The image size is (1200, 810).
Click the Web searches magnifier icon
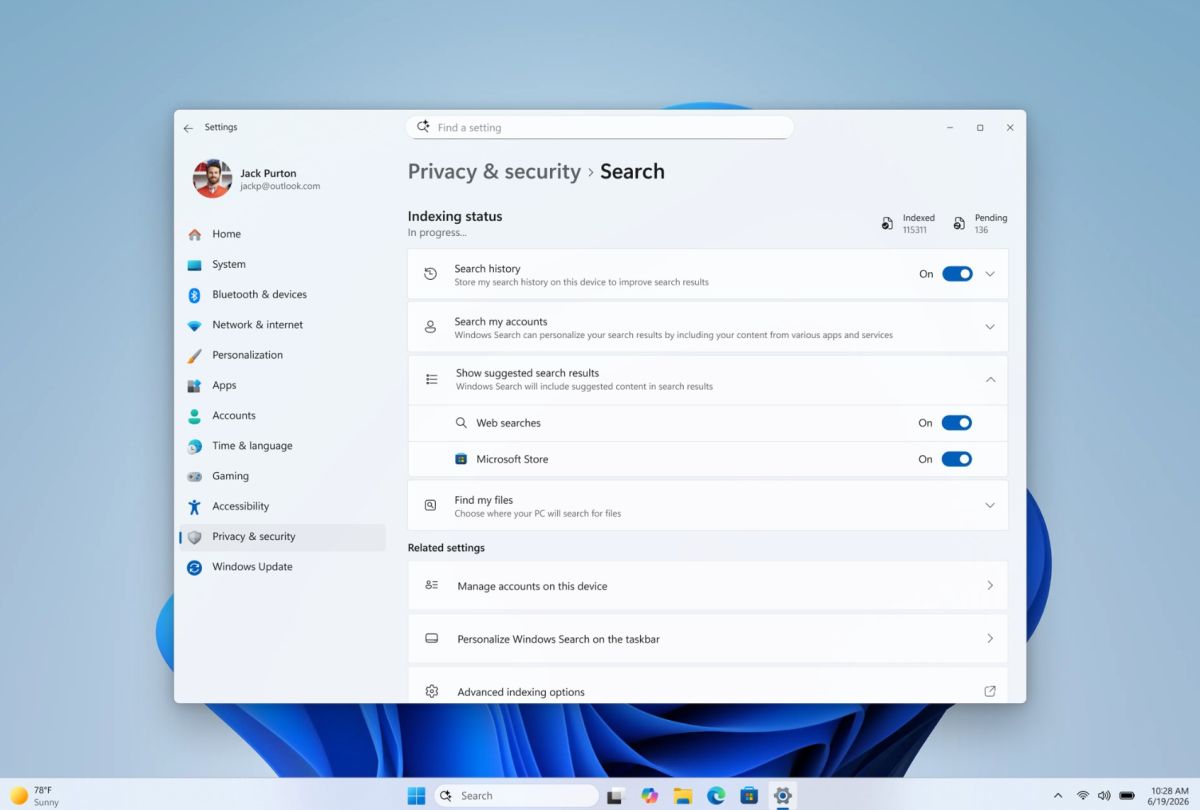point(461,423)
